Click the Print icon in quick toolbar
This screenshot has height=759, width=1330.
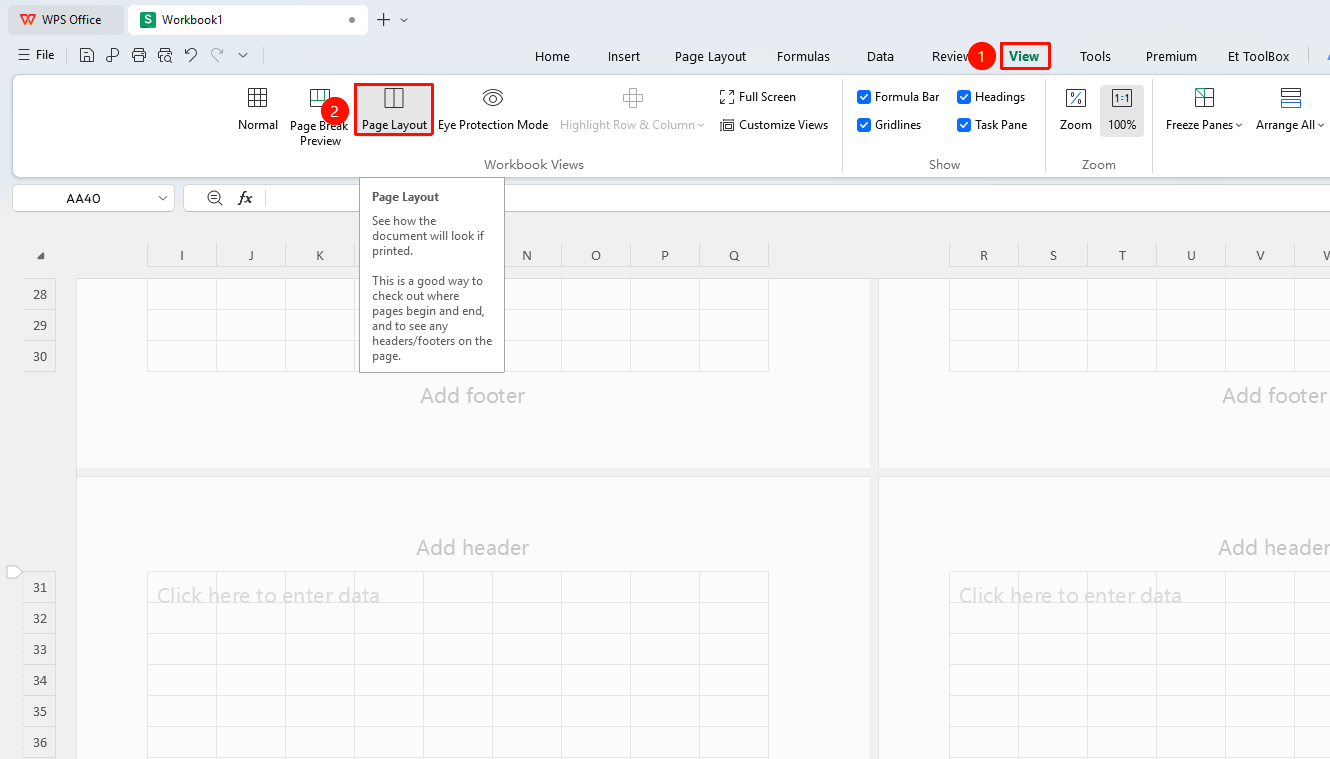(139, 55)
